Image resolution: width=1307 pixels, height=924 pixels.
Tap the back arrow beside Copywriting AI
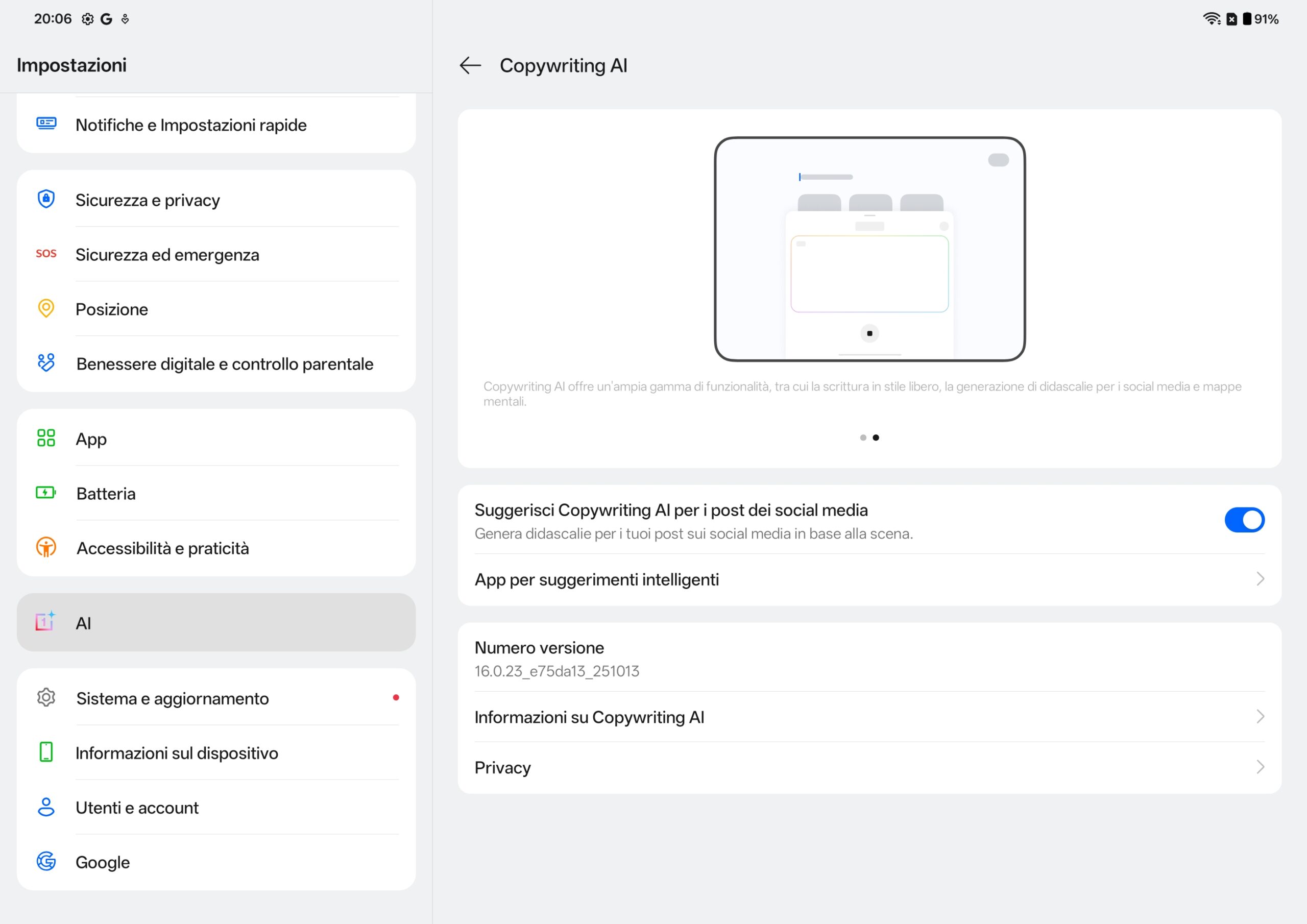[470, 65]
